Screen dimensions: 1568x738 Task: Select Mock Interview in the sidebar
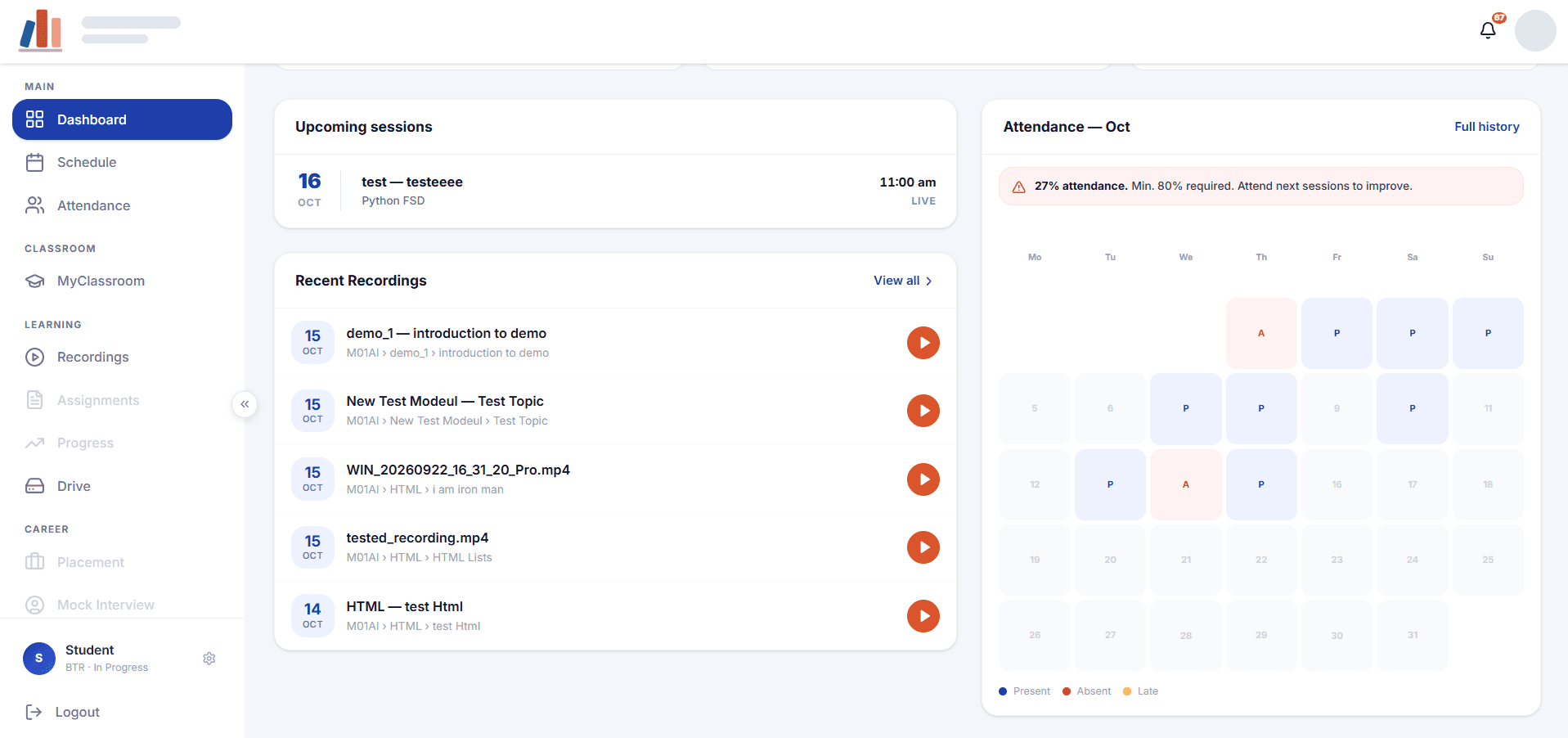pyautogui.click(x=122, y=605)
